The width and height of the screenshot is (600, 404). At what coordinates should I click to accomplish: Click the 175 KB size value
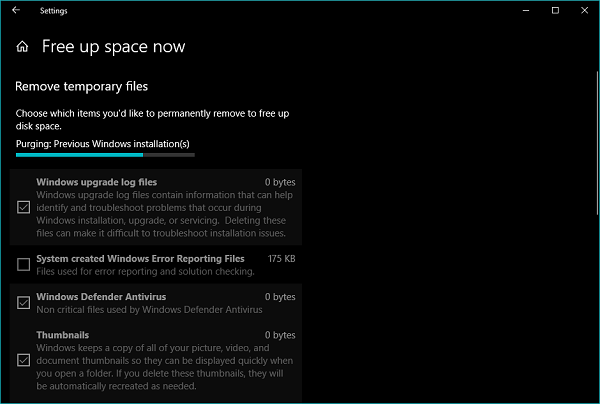click(x=281, y=259)
